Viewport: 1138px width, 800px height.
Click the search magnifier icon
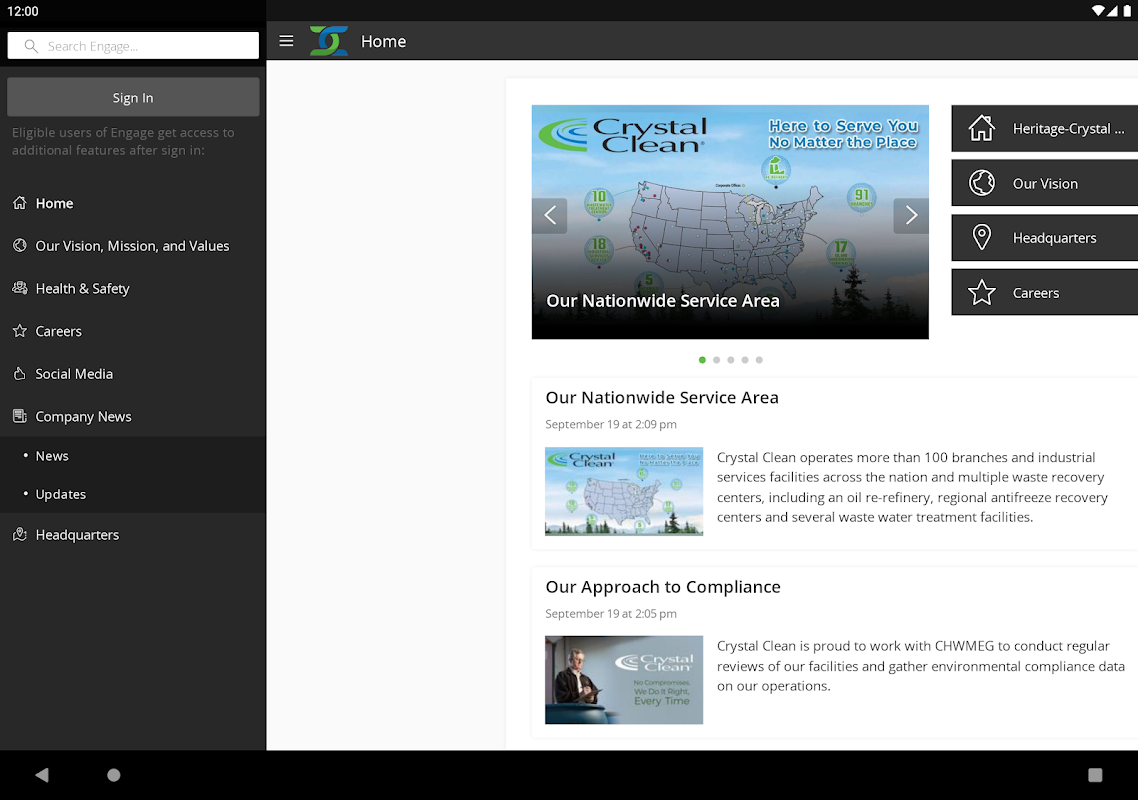coord(30,46)
